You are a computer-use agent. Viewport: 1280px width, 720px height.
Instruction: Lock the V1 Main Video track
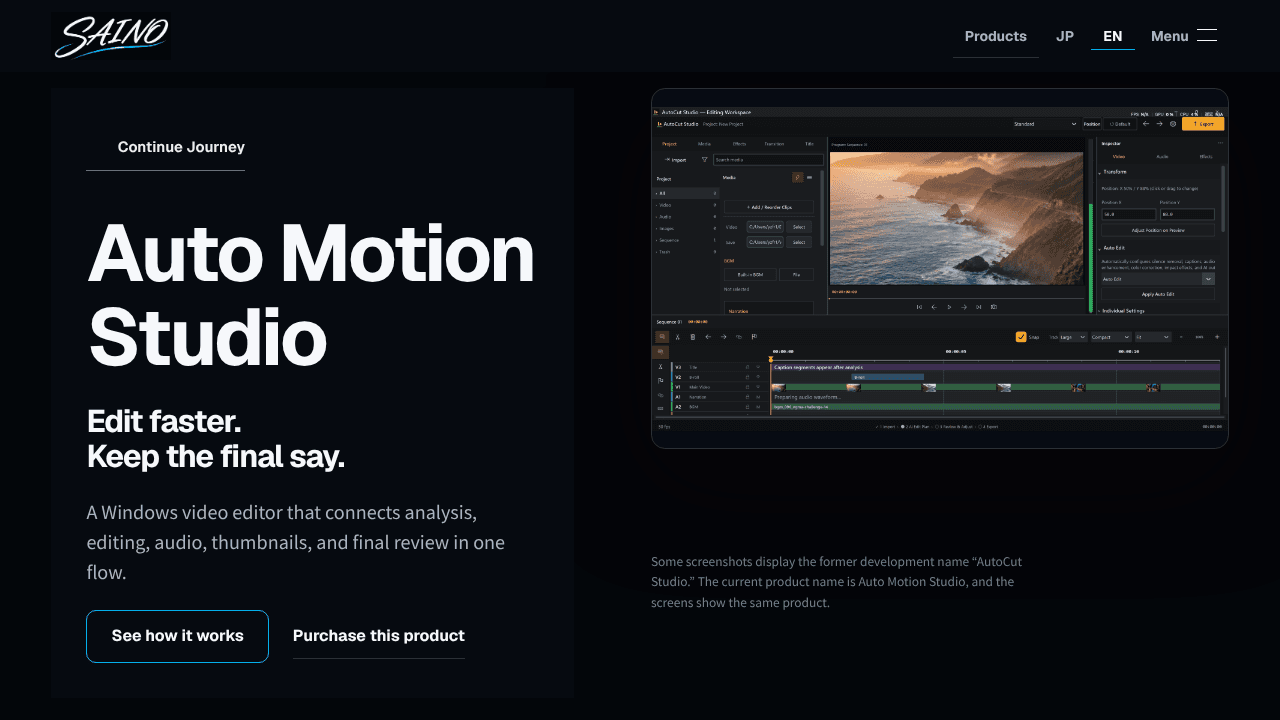pos(747,387)
